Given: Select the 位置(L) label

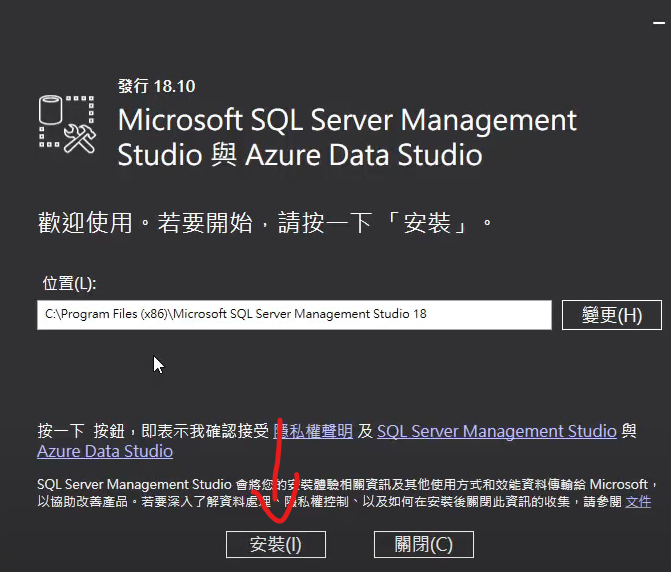Looking at the screenshot, I should [69, 283].
